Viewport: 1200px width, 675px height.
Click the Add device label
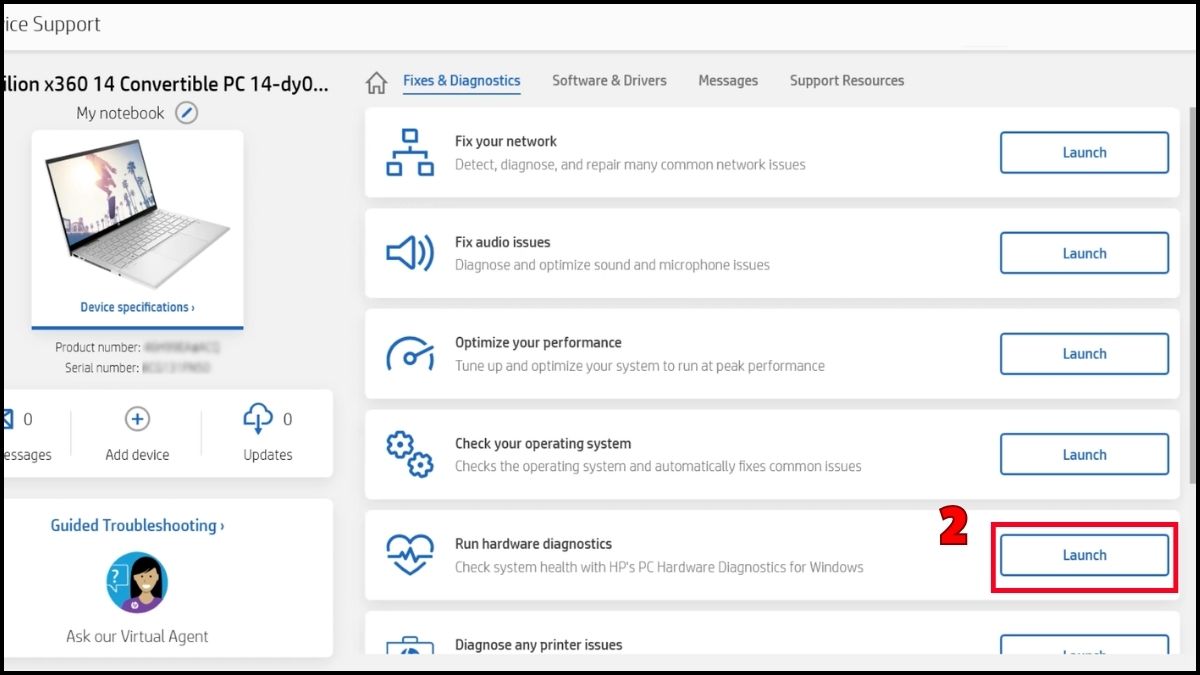(137, 455)
